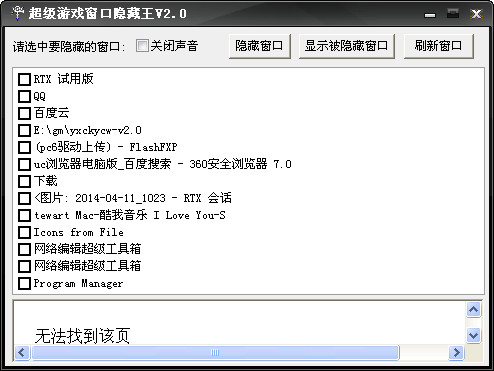494x371 pixels.
Task: Select the uc浏览器电脑版_百度搜索 entry text
Action: (102, 164)
